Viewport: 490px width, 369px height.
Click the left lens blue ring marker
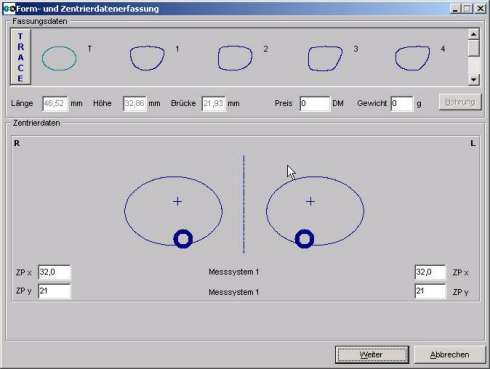point(304,239)
